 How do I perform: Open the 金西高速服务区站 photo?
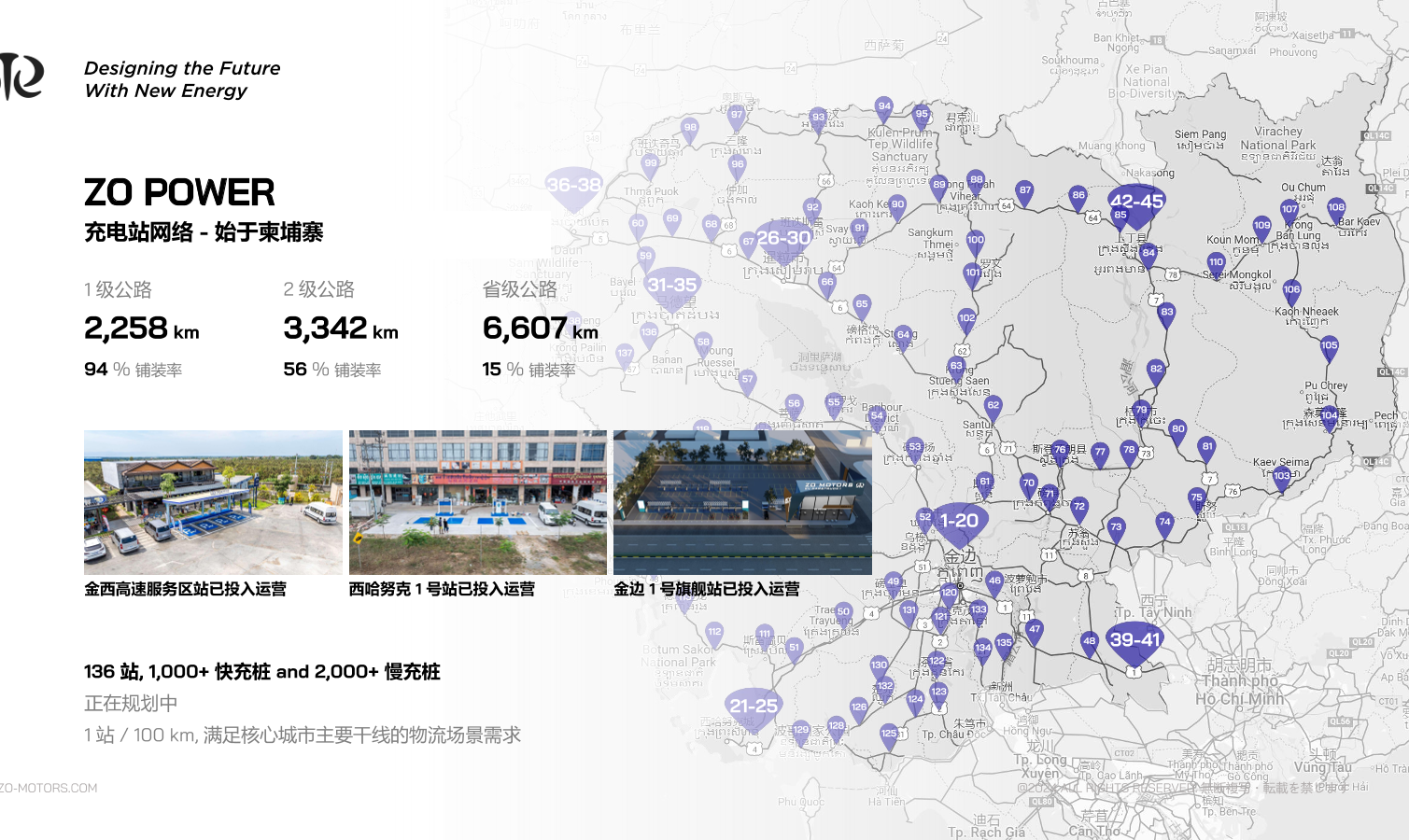(213, 502)
